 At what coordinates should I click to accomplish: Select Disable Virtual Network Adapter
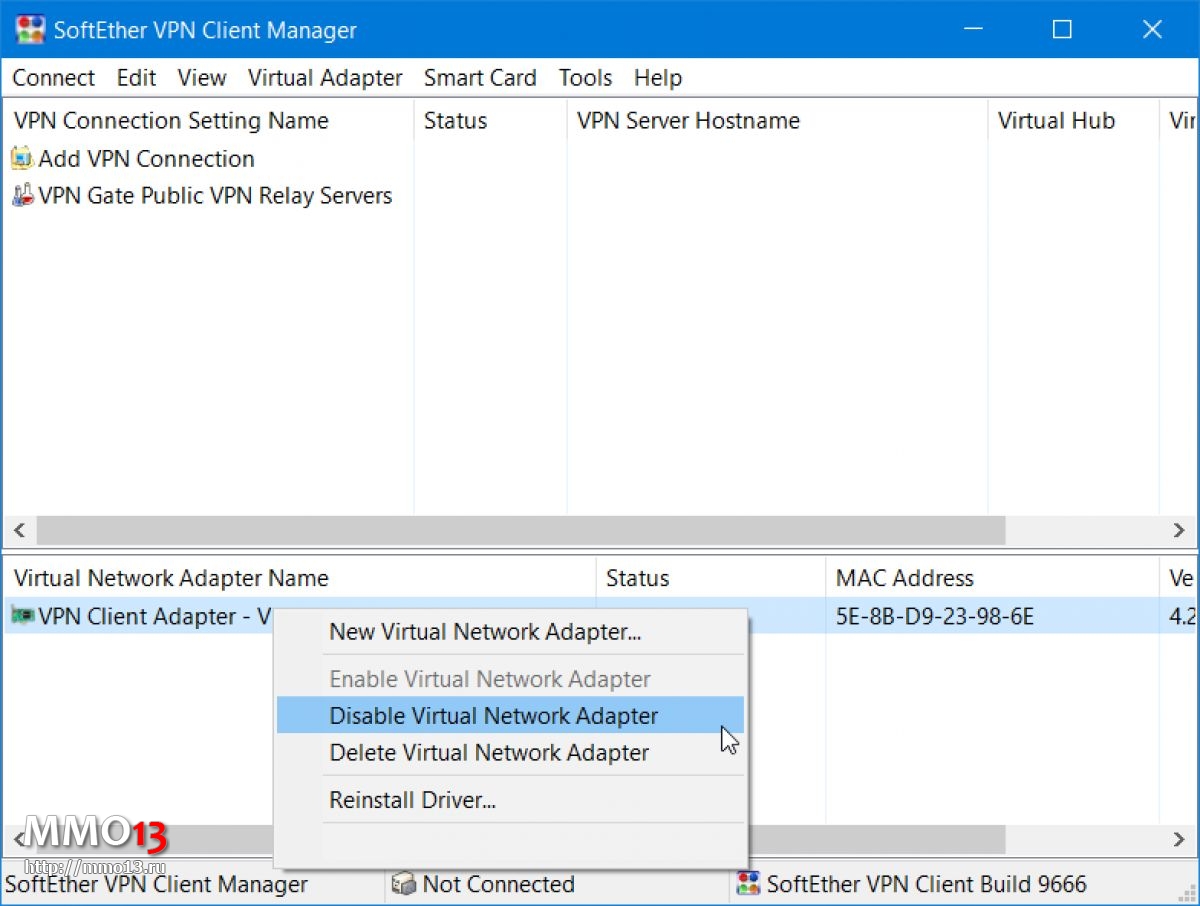(510, 716)
